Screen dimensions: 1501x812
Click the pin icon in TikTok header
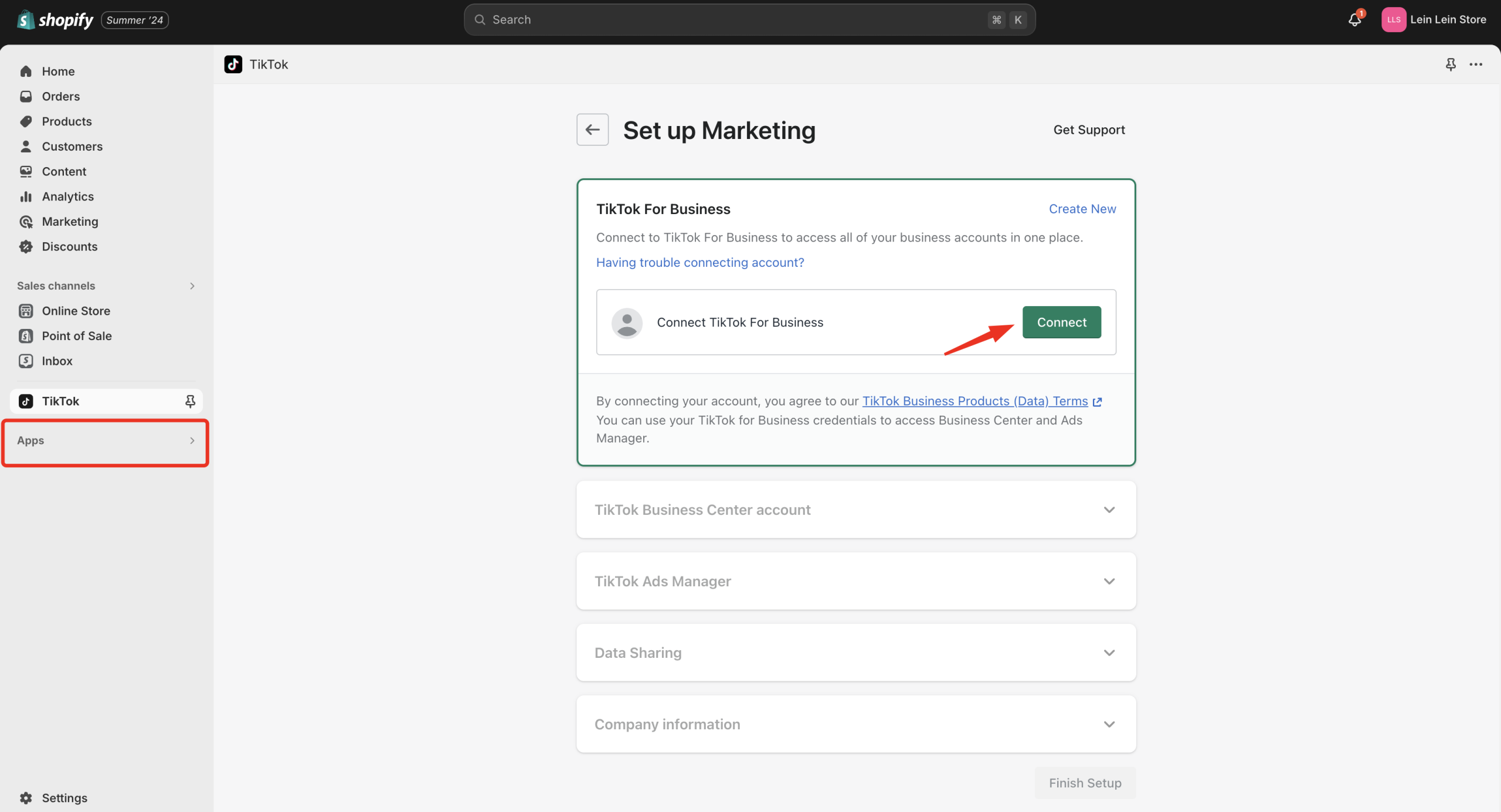tap(1451, 64)
